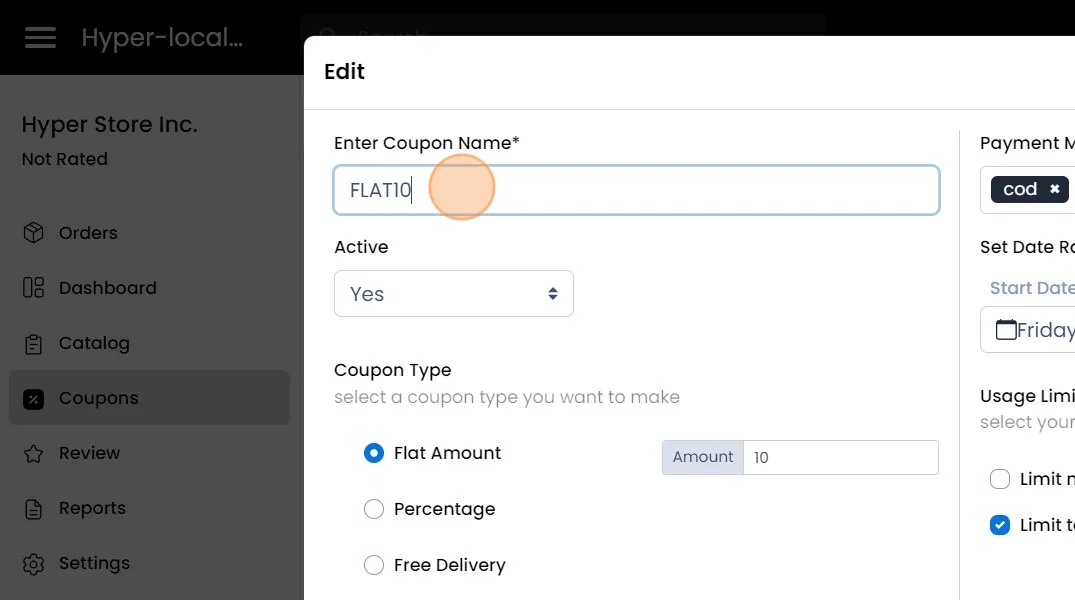Click the Catalog clipboard icon
This screenshot has height=600, width=1075.
[33, 344]
